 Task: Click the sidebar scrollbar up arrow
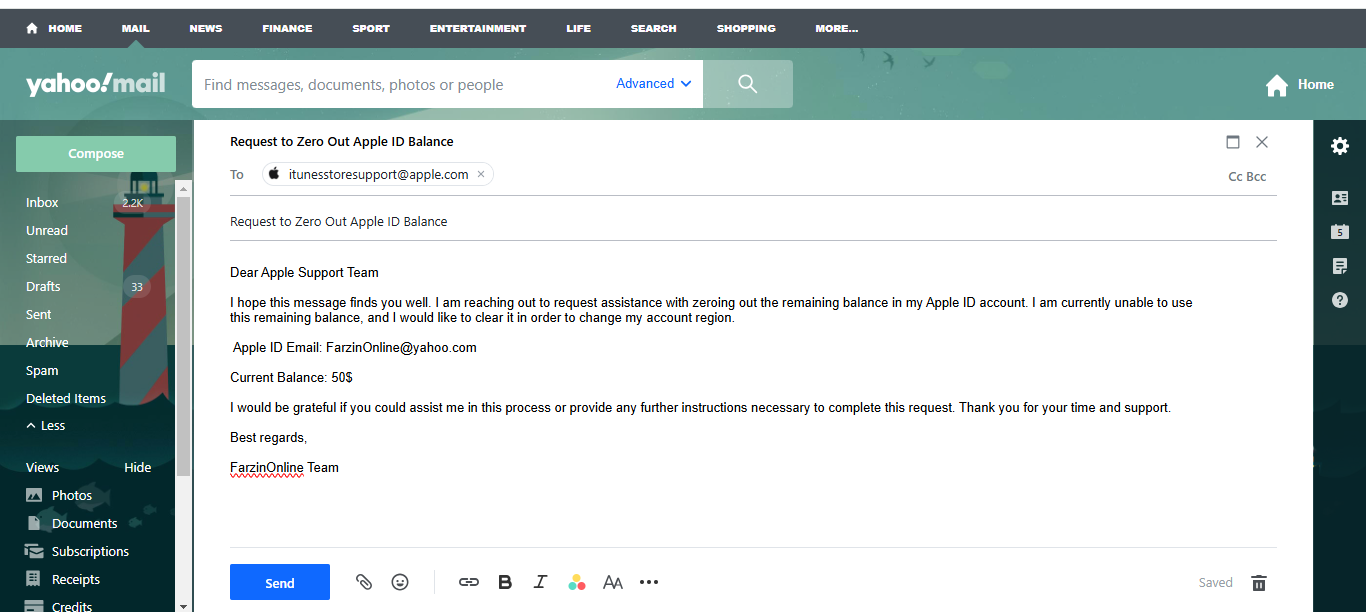(x=182, y=187)
